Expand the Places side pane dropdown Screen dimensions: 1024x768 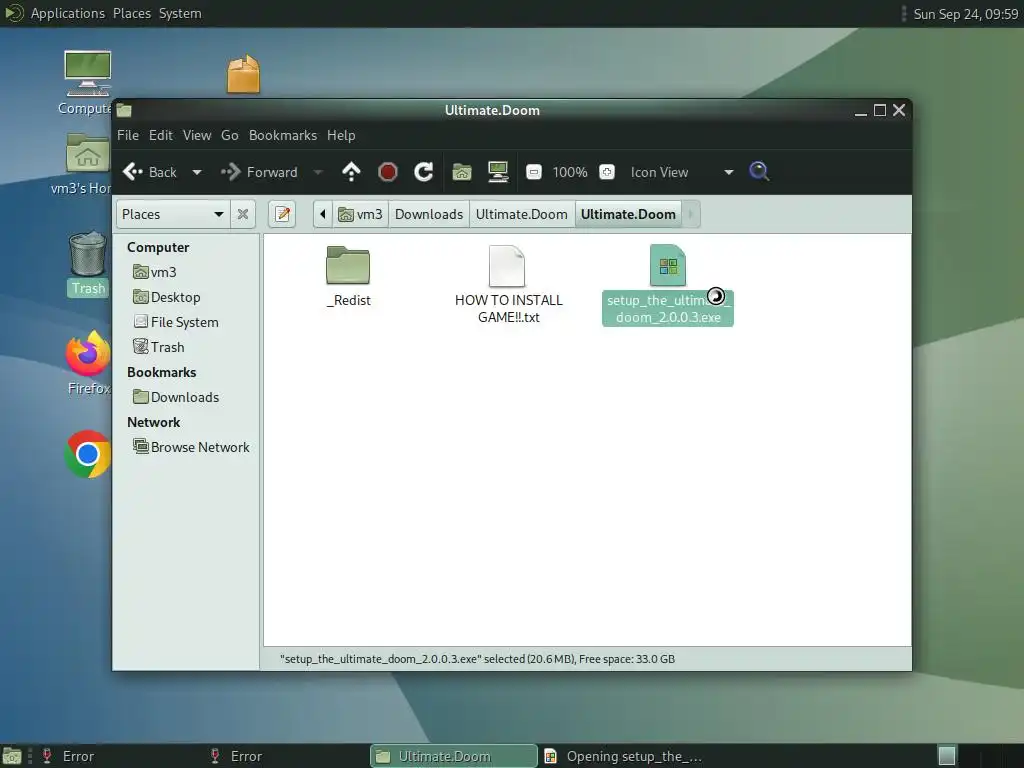click(172, 214)
